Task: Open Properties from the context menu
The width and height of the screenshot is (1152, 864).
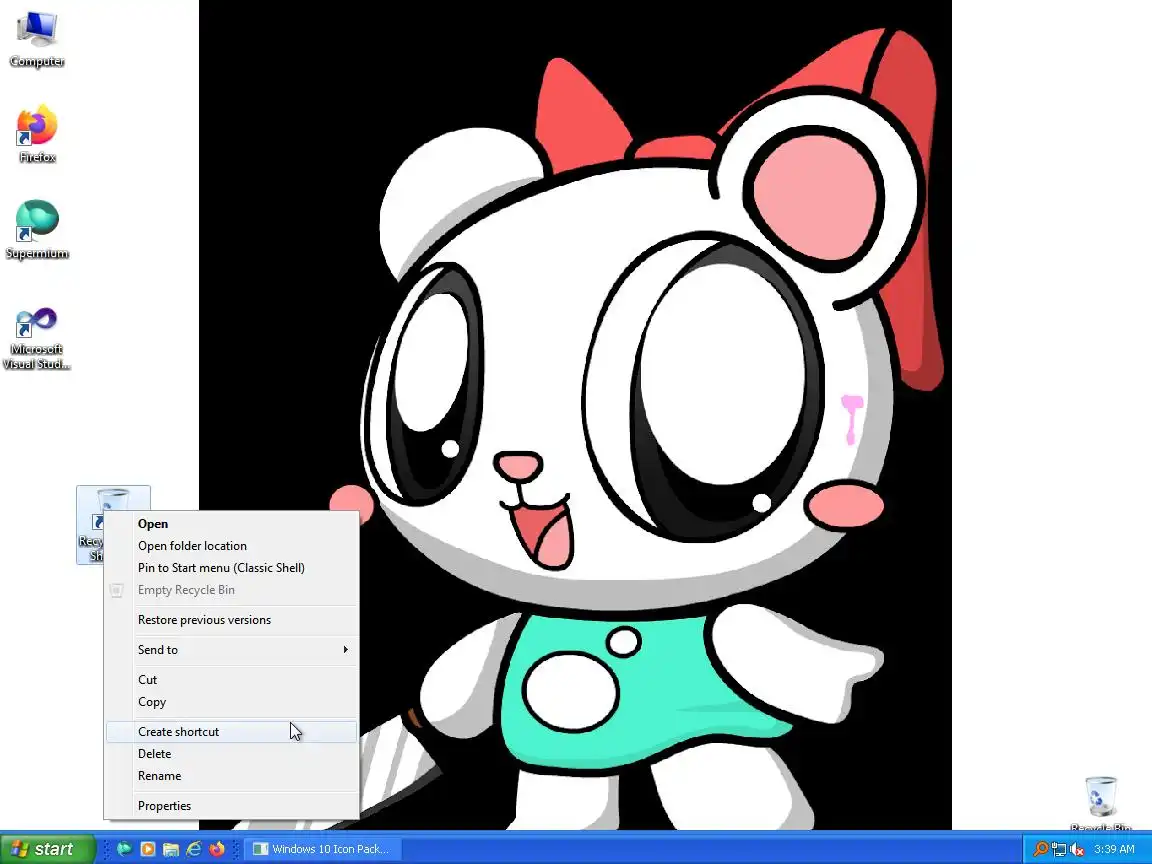Action: [231, 806]
